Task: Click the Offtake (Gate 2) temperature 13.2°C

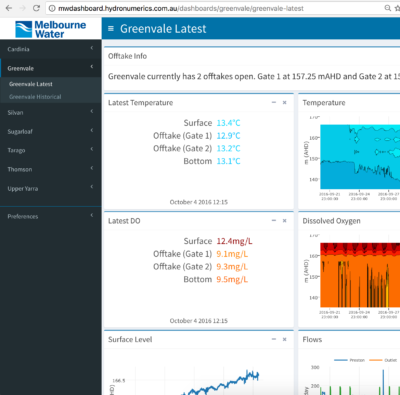Action: tap(228, 148)
